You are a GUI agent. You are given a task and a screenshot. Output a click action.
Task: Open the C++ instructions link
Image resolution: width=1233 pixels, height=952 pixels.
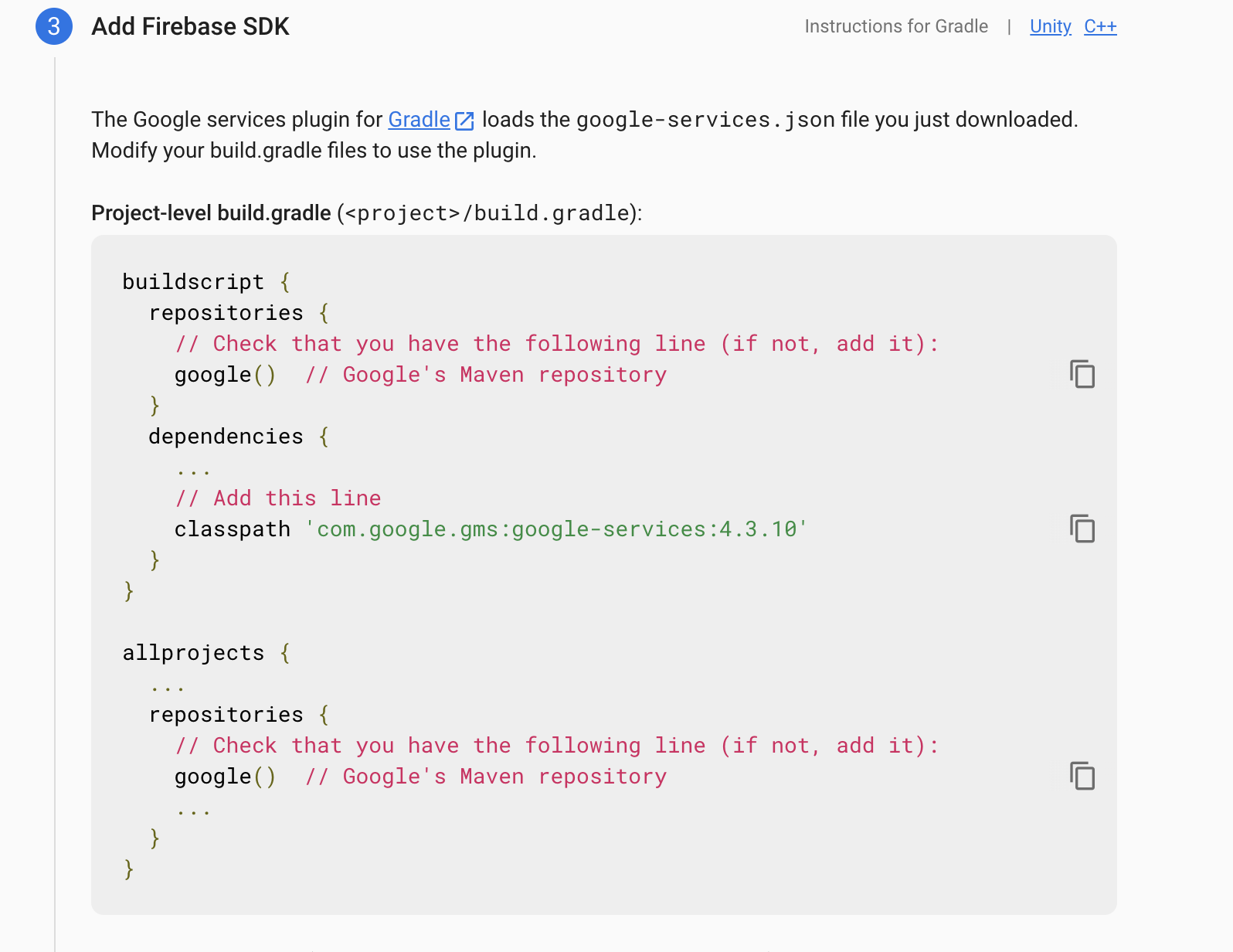[x=1100, y=26]
